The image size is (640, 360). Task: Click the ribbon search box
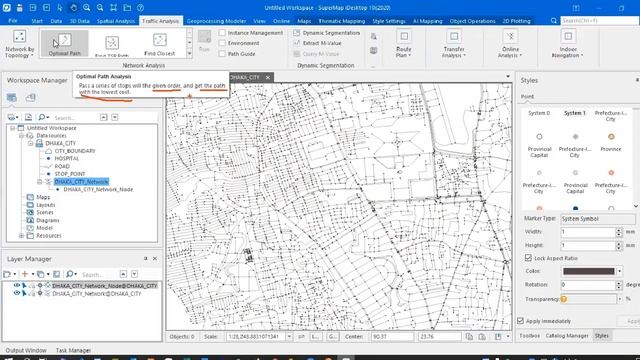600,20
